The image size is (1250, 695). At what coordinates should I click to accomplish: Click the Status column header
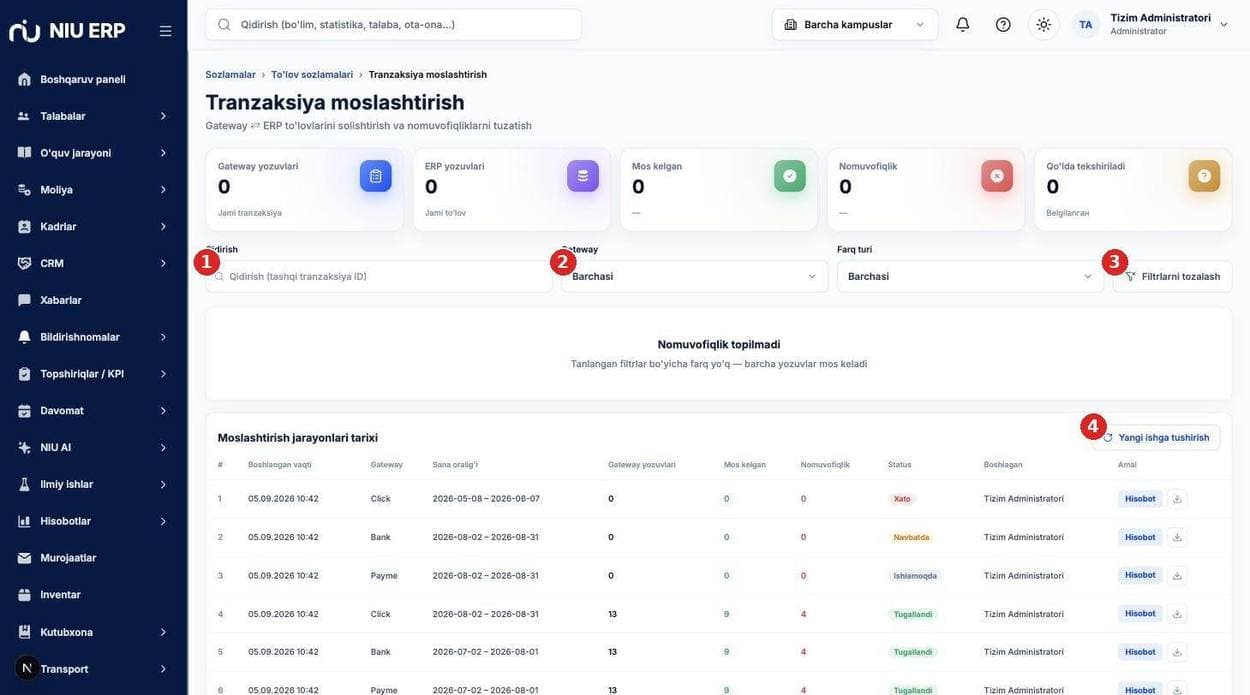[900, 465]
